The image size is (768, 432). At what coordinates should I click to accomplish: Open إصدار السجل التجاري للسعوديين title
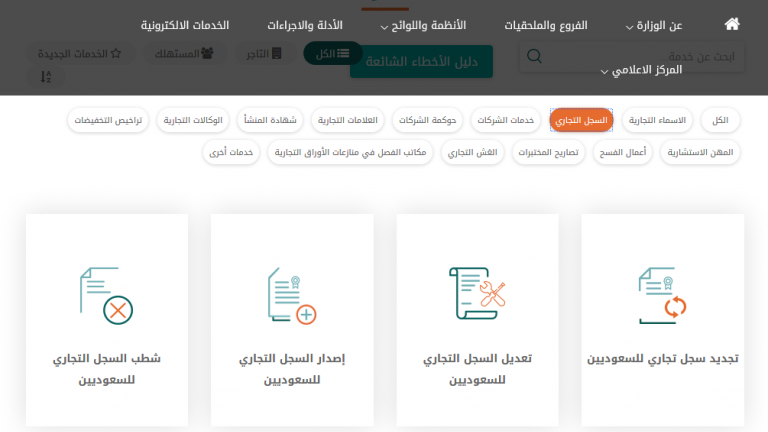(292, 369)
